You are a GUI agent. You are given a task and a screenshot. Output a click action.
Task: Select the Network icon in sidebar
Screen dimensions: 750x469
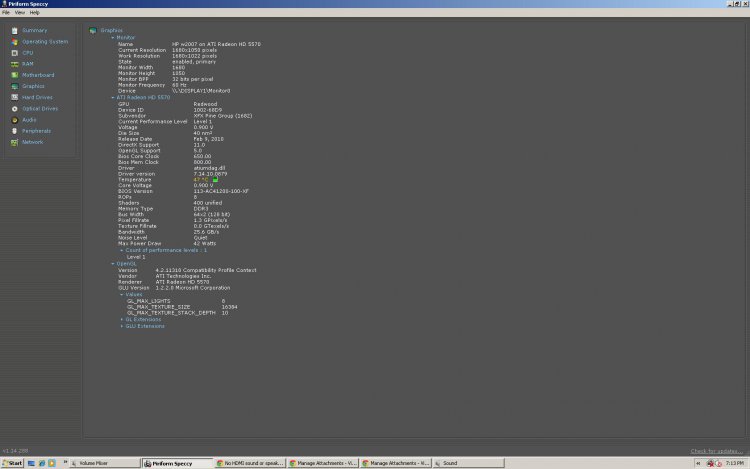pyautogui.click(x=14, y=142)
